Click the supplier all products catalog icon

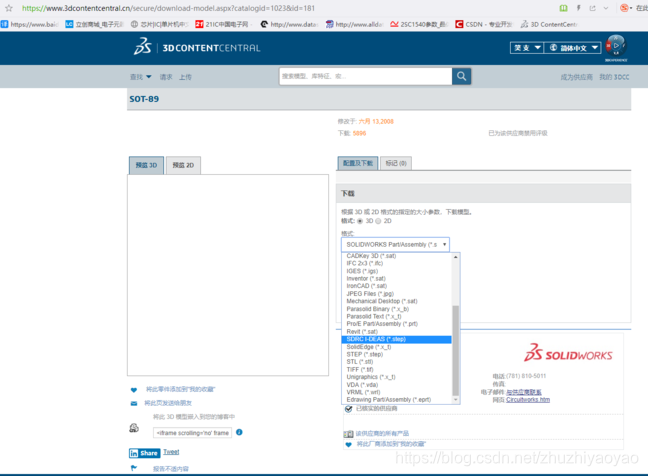tap(348, 434)
